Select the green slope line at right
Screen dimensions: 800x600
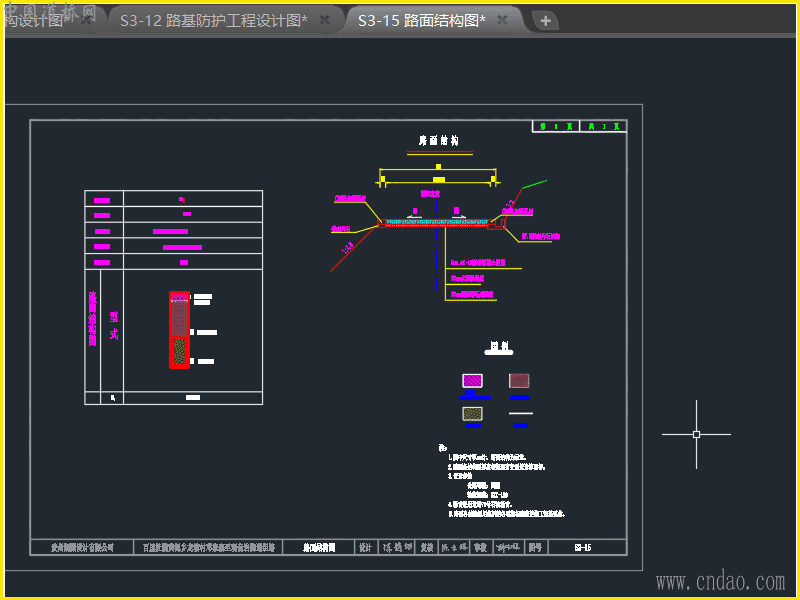(x=534, y=185)
